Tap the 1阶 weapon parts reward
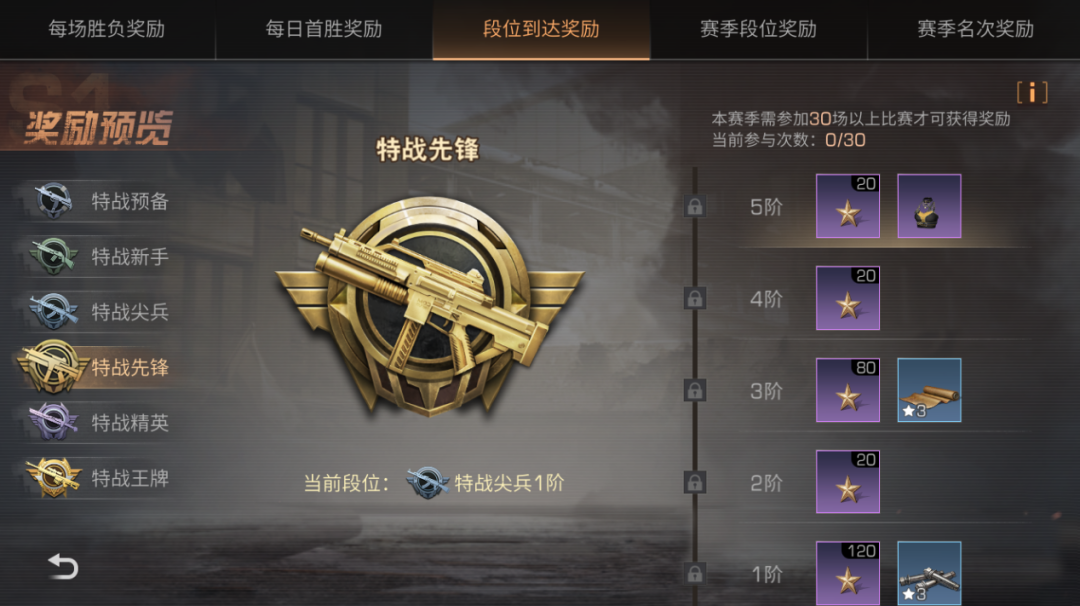Screen dimensions: 1080x606 (928, 573)
